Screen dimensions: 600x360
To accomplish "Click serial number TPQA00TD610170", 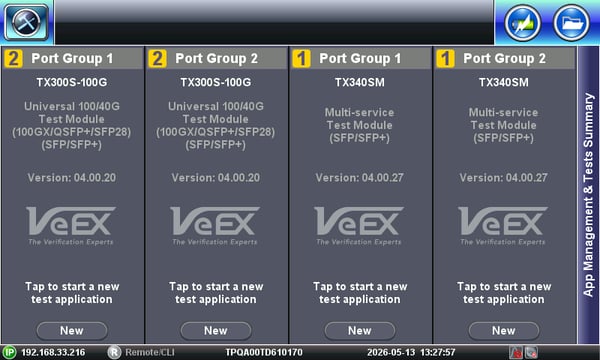I will click(x=264, y=352).
